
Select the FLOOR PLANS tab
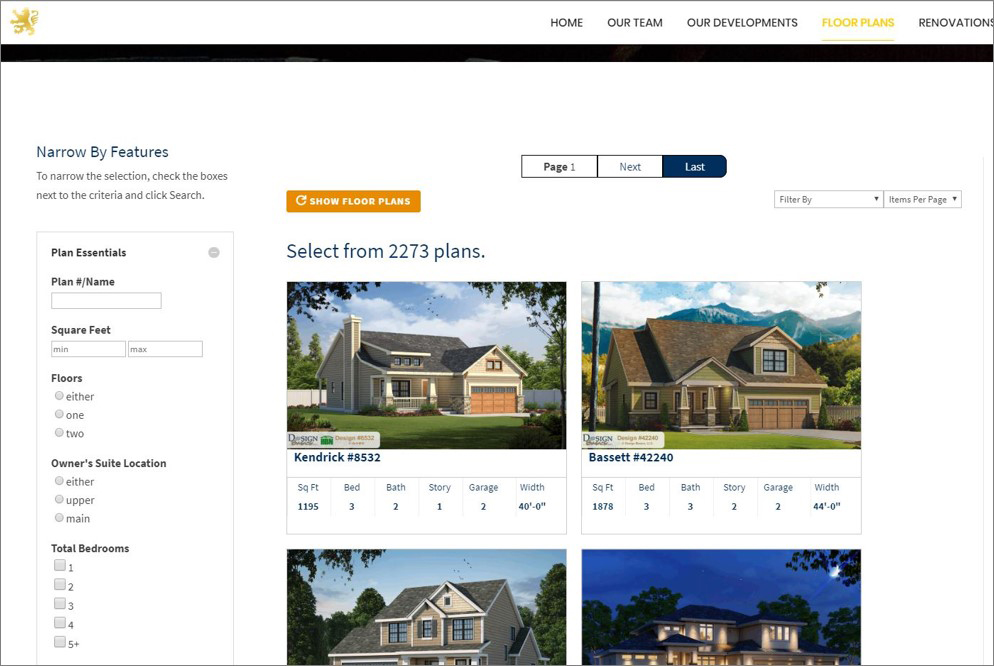(x=858, y=23)
